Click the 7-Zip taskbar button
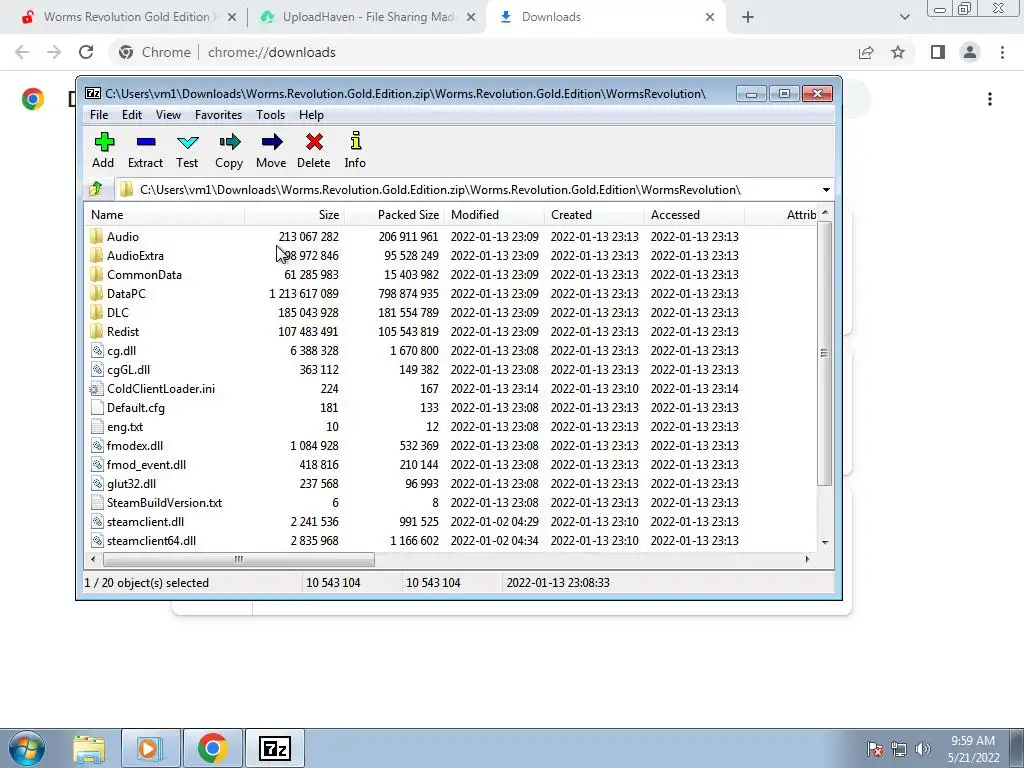This screenshot has height=768, width=1024. (x=274, y=748)
